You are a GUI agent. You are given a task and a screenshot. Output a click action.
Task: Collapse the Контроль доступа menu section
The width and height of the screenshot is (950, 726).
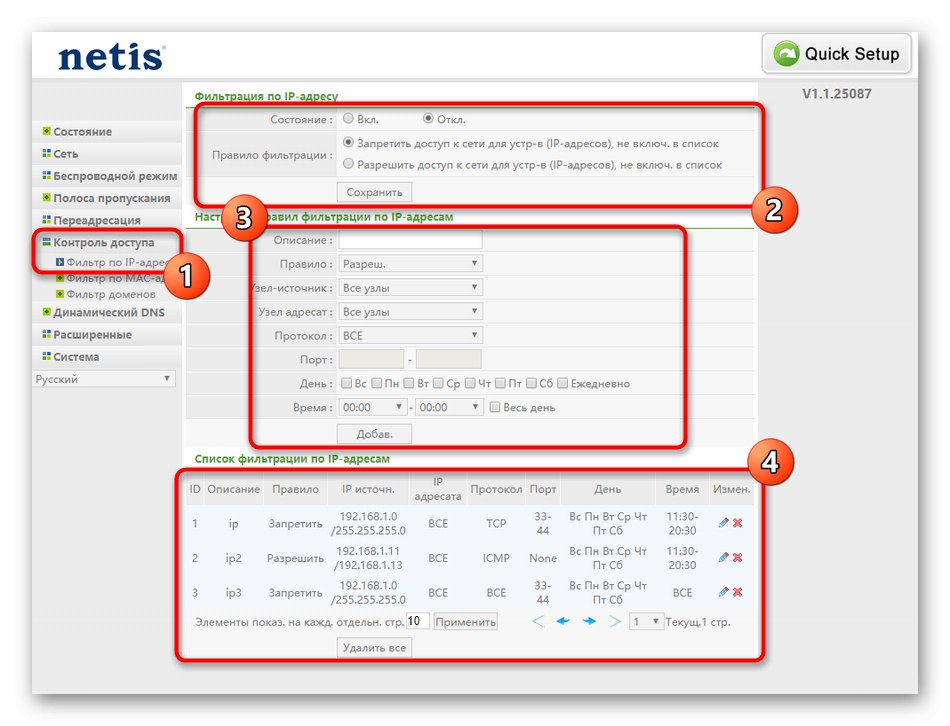(103, 242)
